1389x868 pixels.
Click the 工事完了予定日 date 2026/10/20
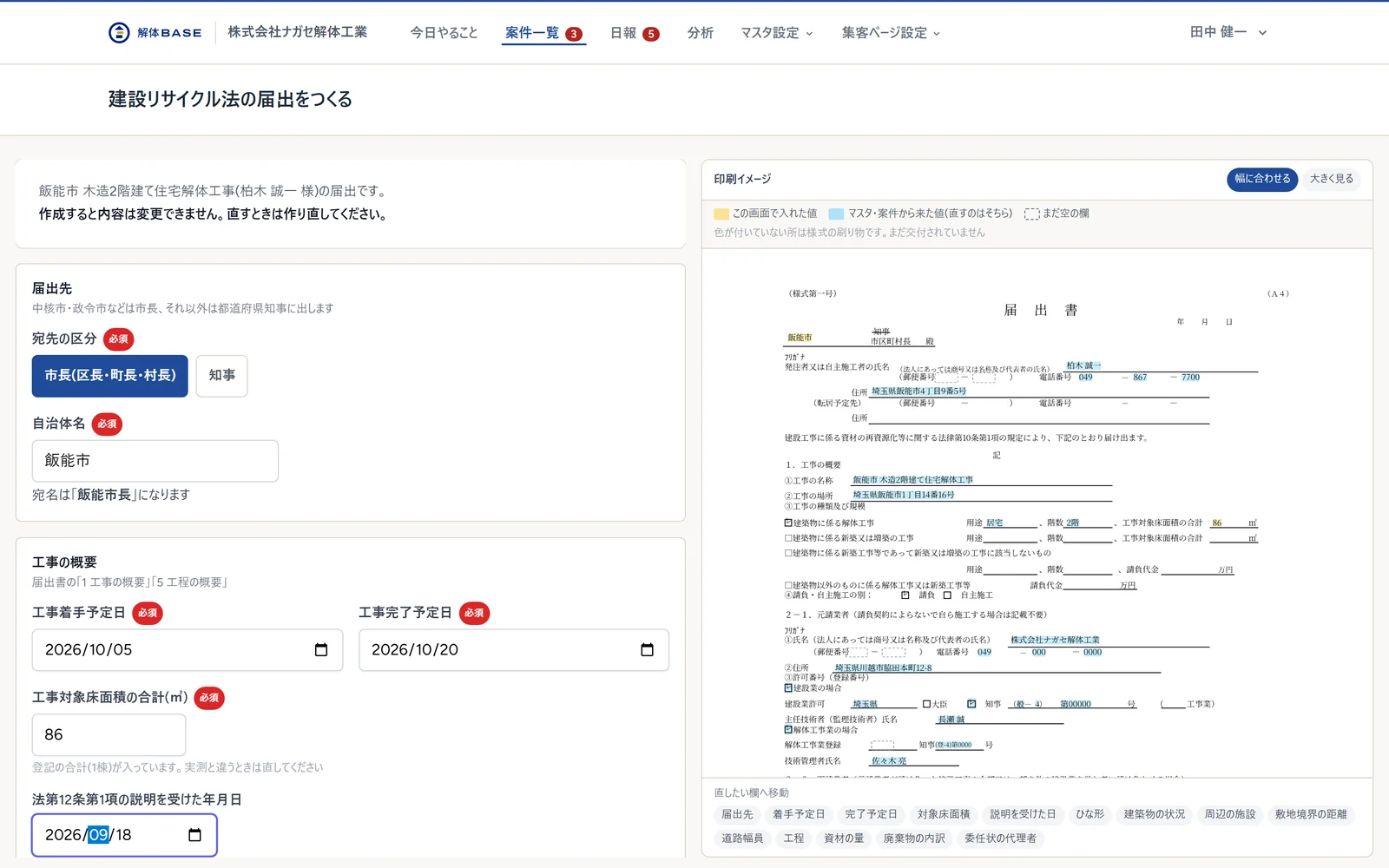(415, 650)
